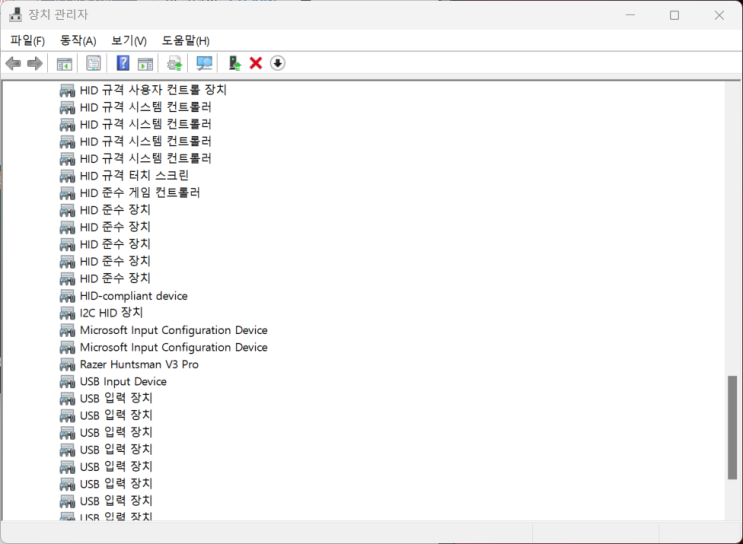The width and height of the screenshot is (743, 544).
Task: Select the HID-compliant device entry
Action: [x=134, y=296]
